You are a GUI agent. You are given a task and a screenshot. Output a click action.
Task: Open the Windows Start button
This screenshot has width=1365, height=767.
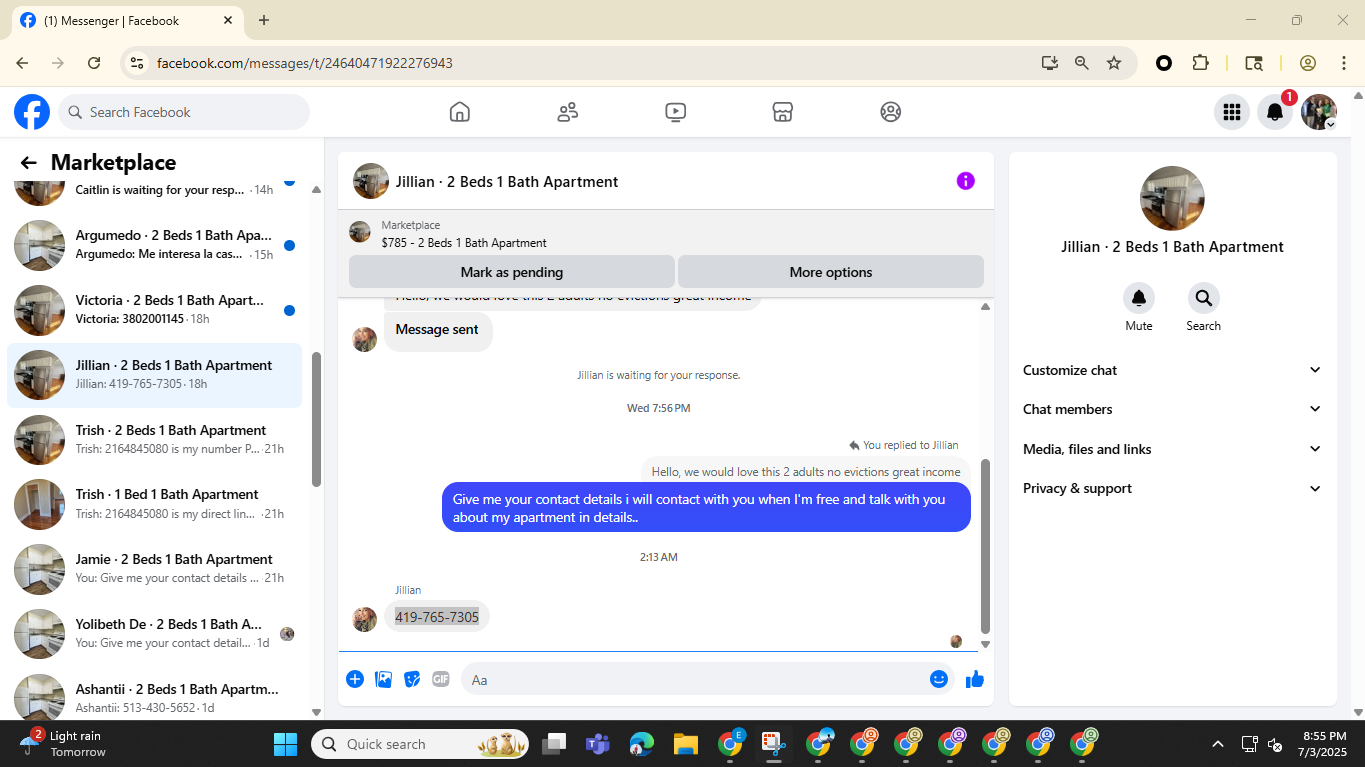tap(285, 744)
